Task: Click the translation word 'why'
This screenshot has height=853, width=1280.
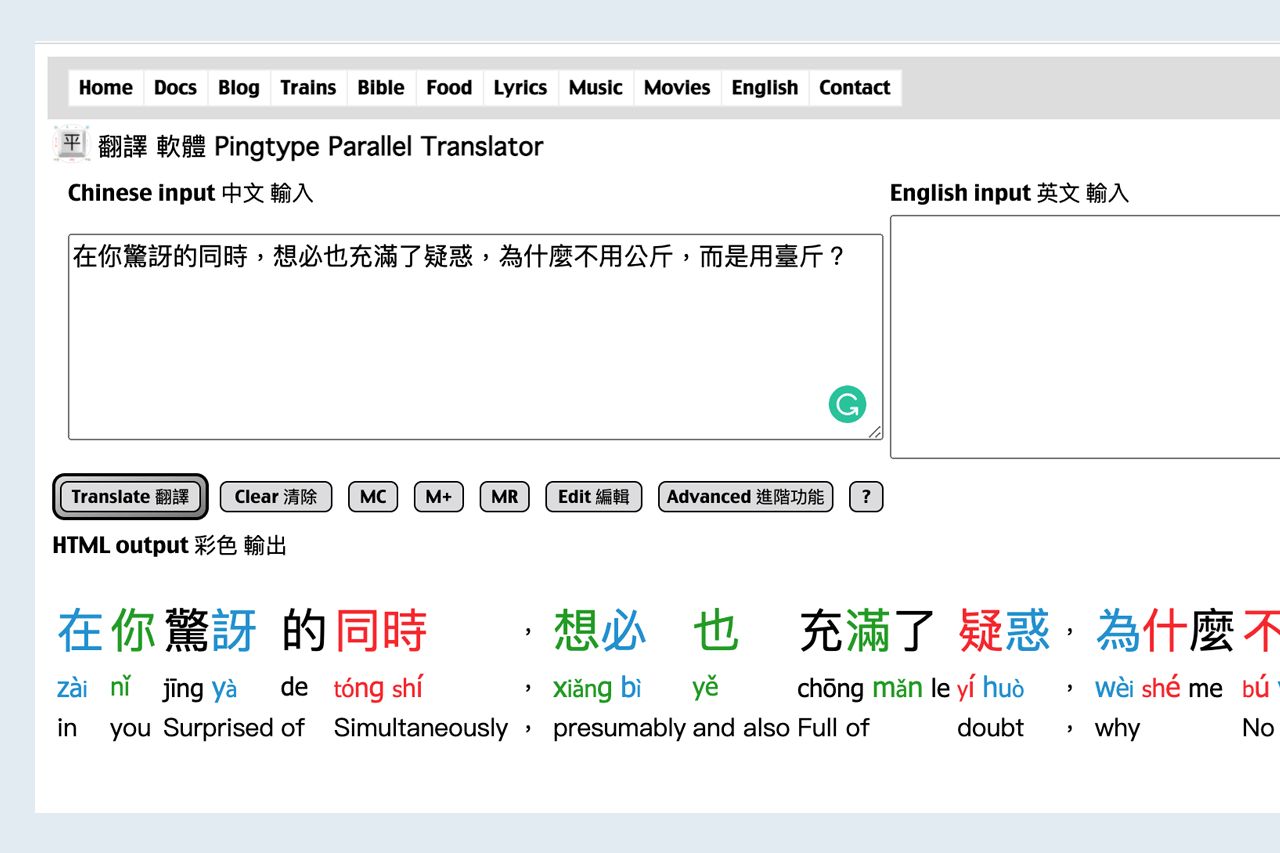Action: [1117, 728]
